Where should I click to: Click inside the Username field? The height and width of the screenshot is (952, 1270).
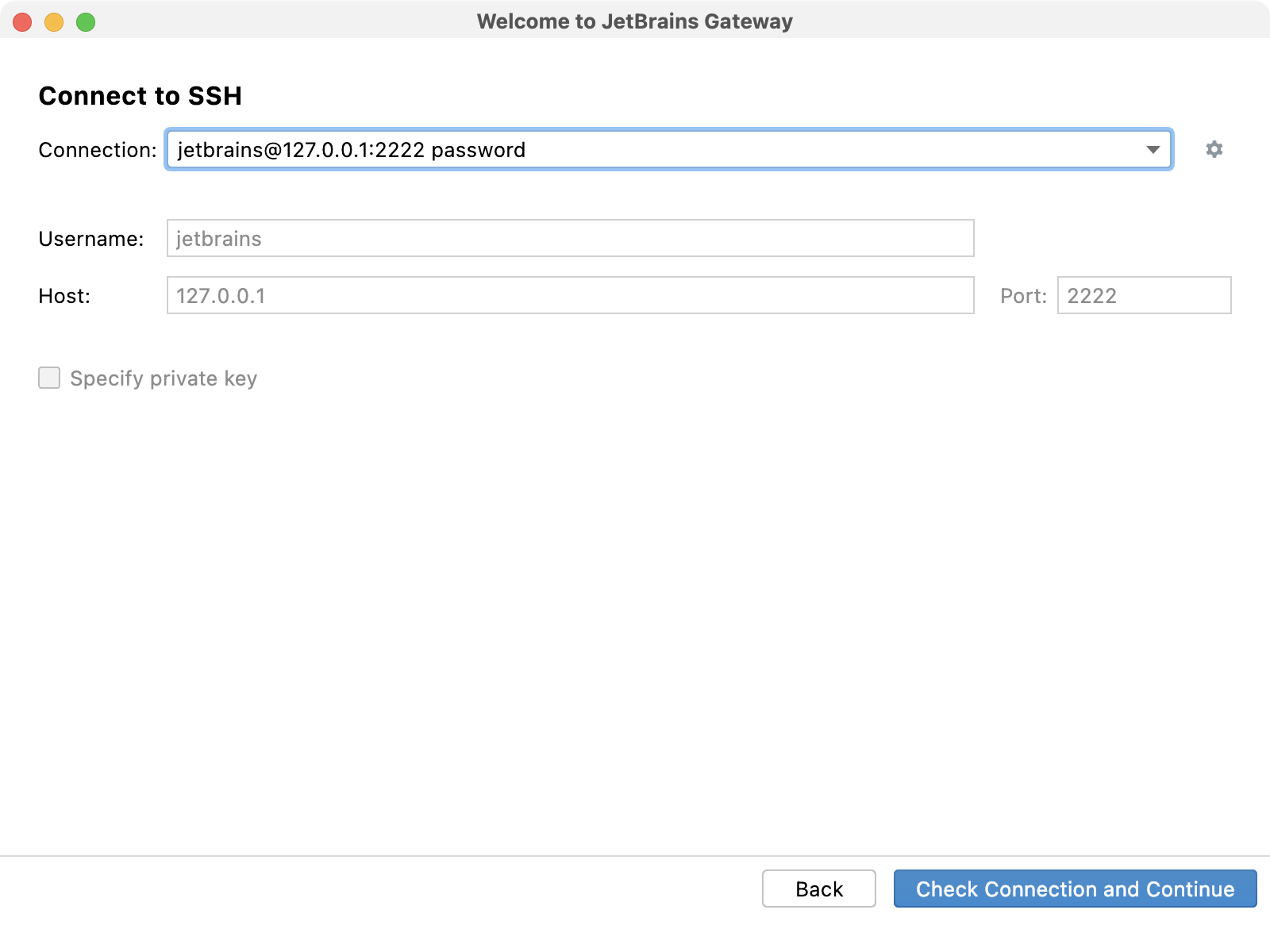point(569,238)
